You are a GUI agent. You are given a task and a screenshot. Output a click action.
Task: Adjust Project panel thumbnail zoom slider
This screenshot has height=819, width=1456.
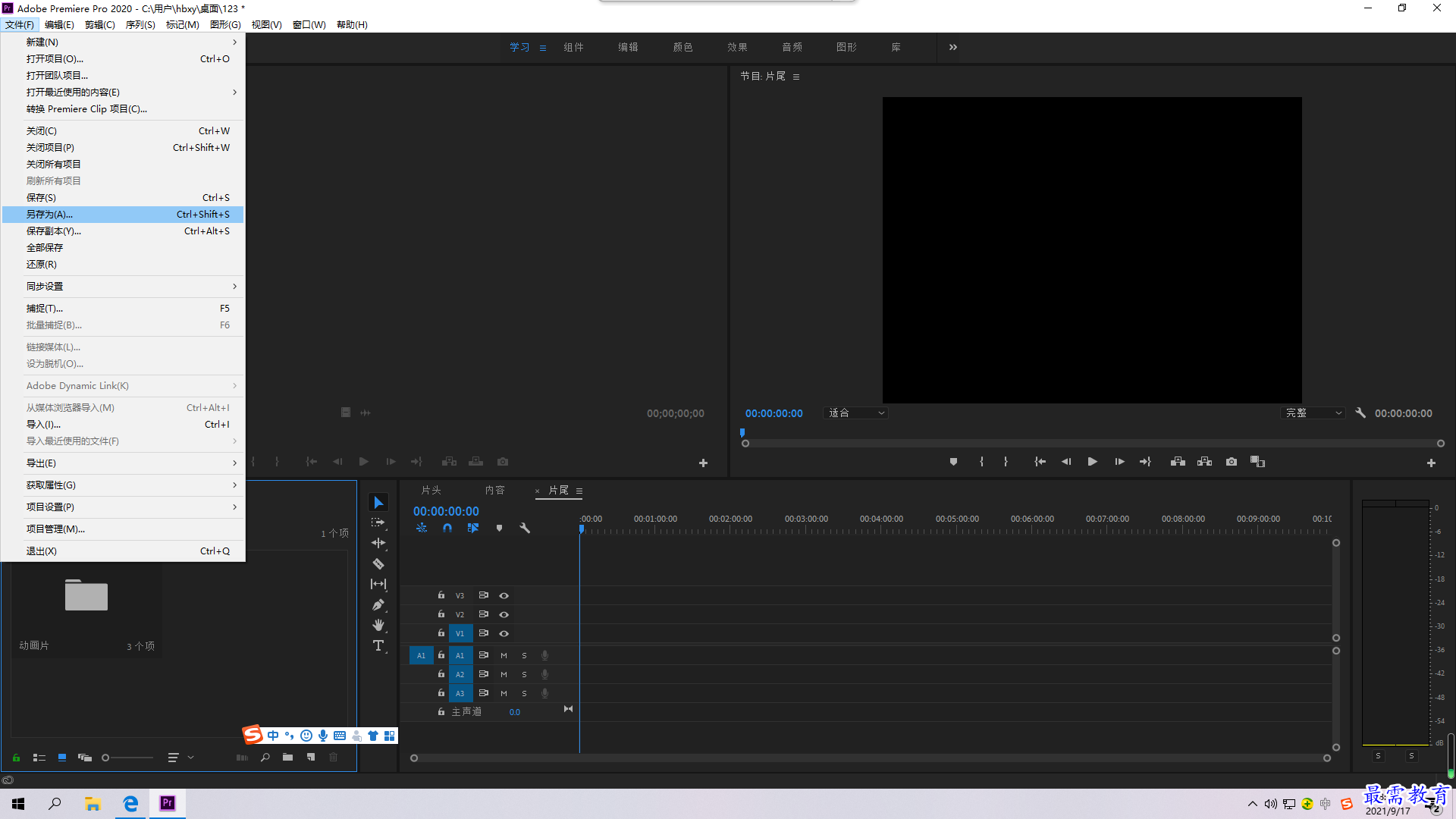[x=127, y=758]
